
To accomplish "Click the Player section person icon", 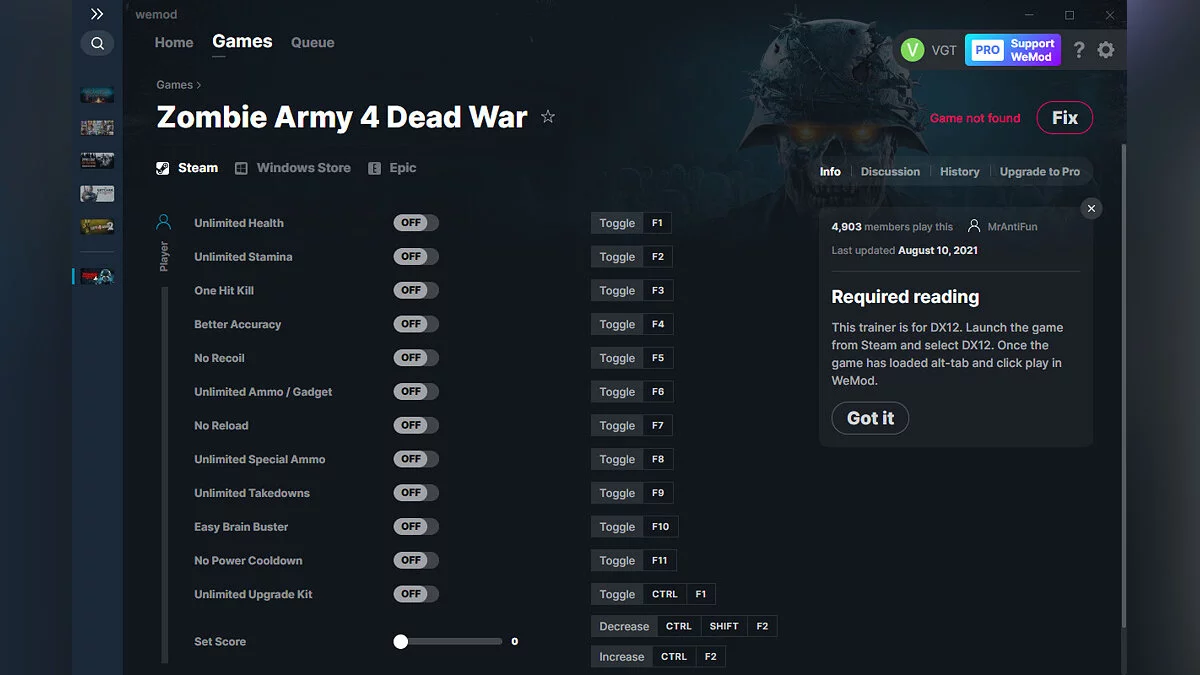I will (164, 222).
